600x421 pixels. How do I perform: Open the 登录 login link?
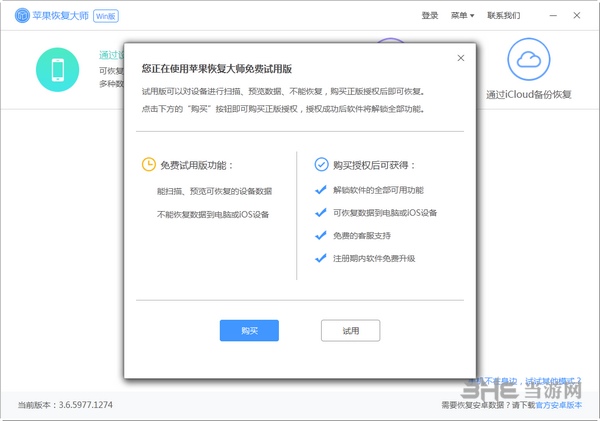[x=430, y=16]
